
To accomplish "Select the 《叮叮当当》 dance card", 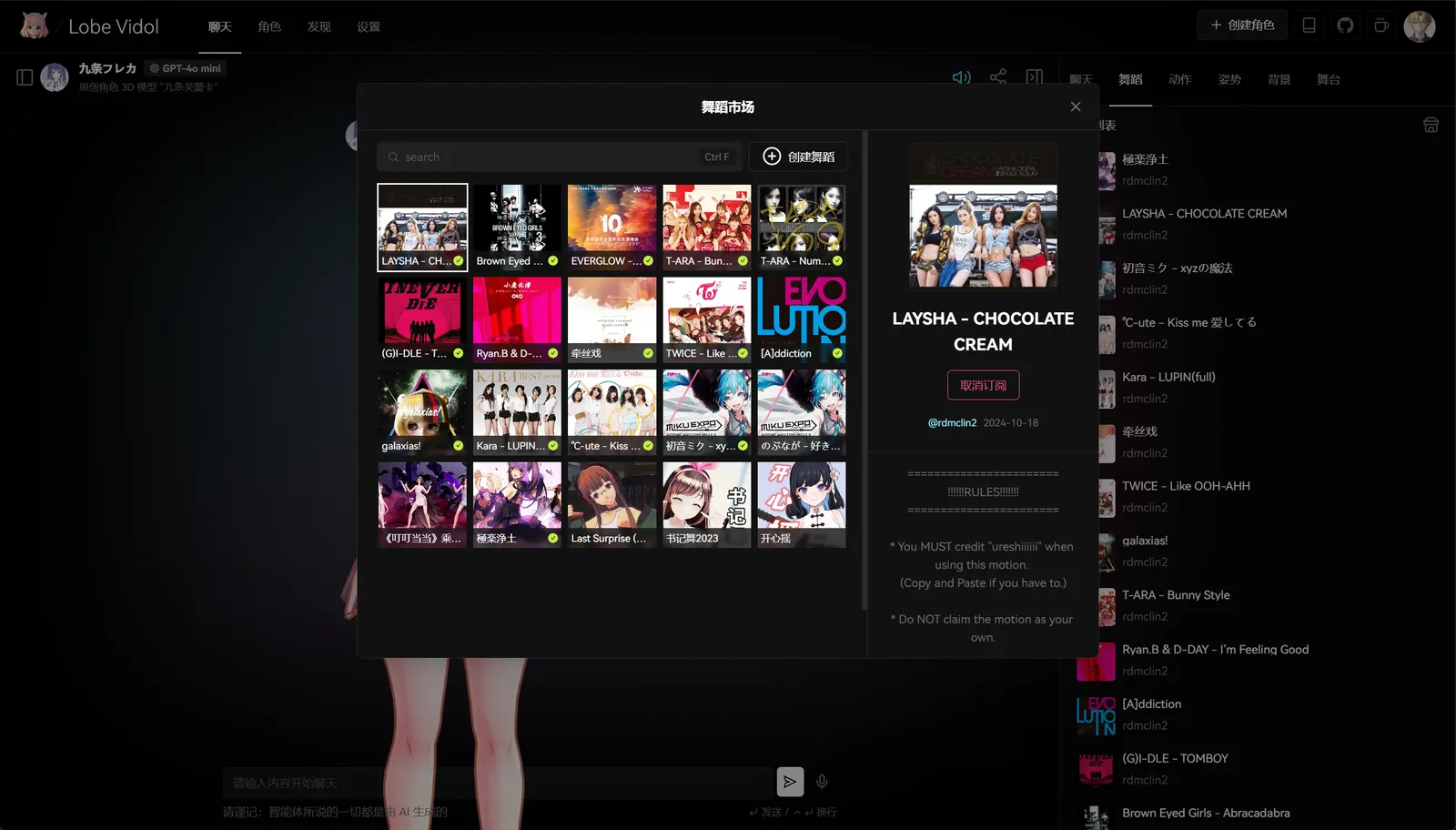I will pos(422,505).
